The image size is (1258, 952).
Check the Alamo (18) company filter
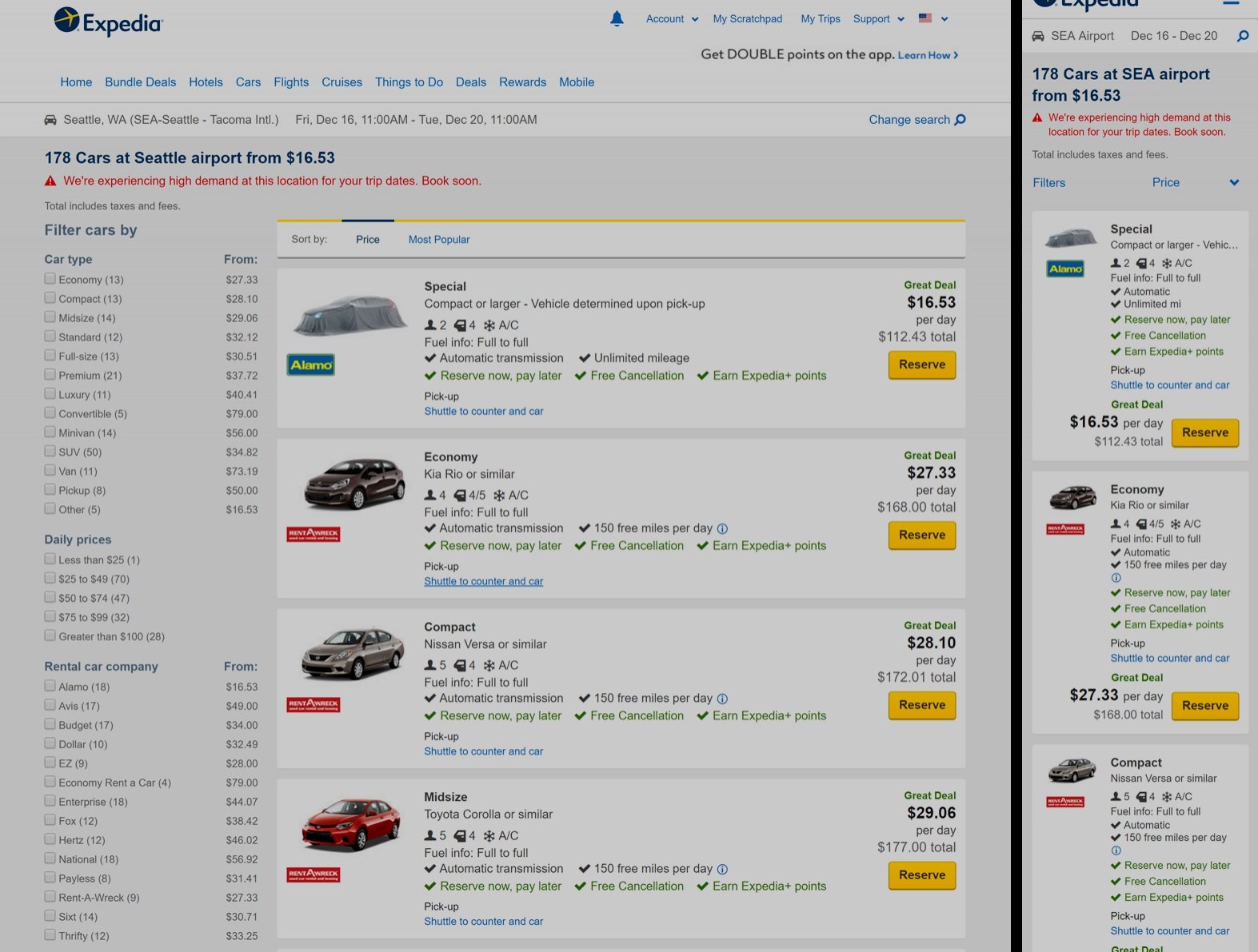coord(50,686)
